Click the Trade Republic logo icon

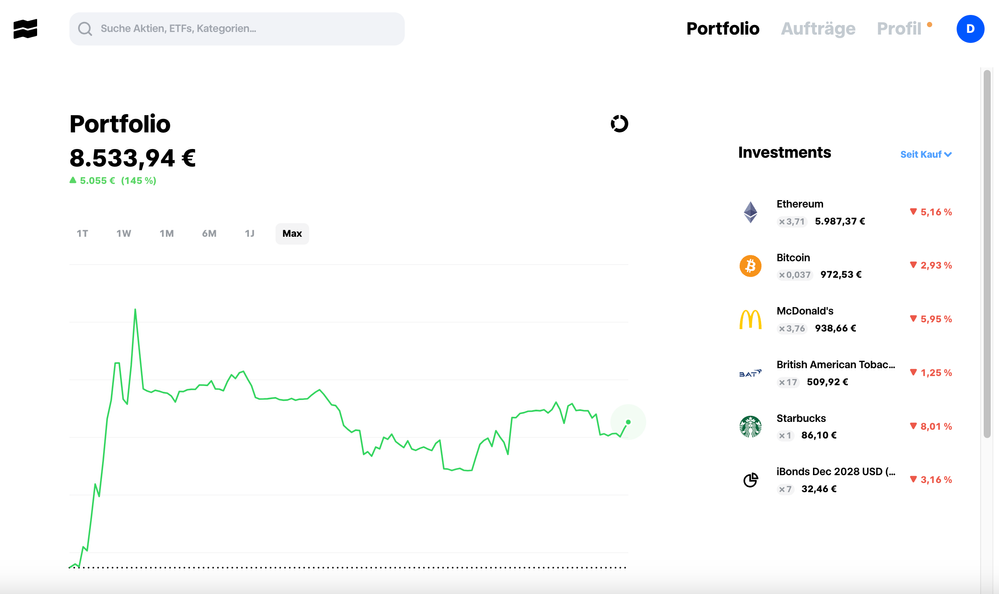tap(25, 29)
